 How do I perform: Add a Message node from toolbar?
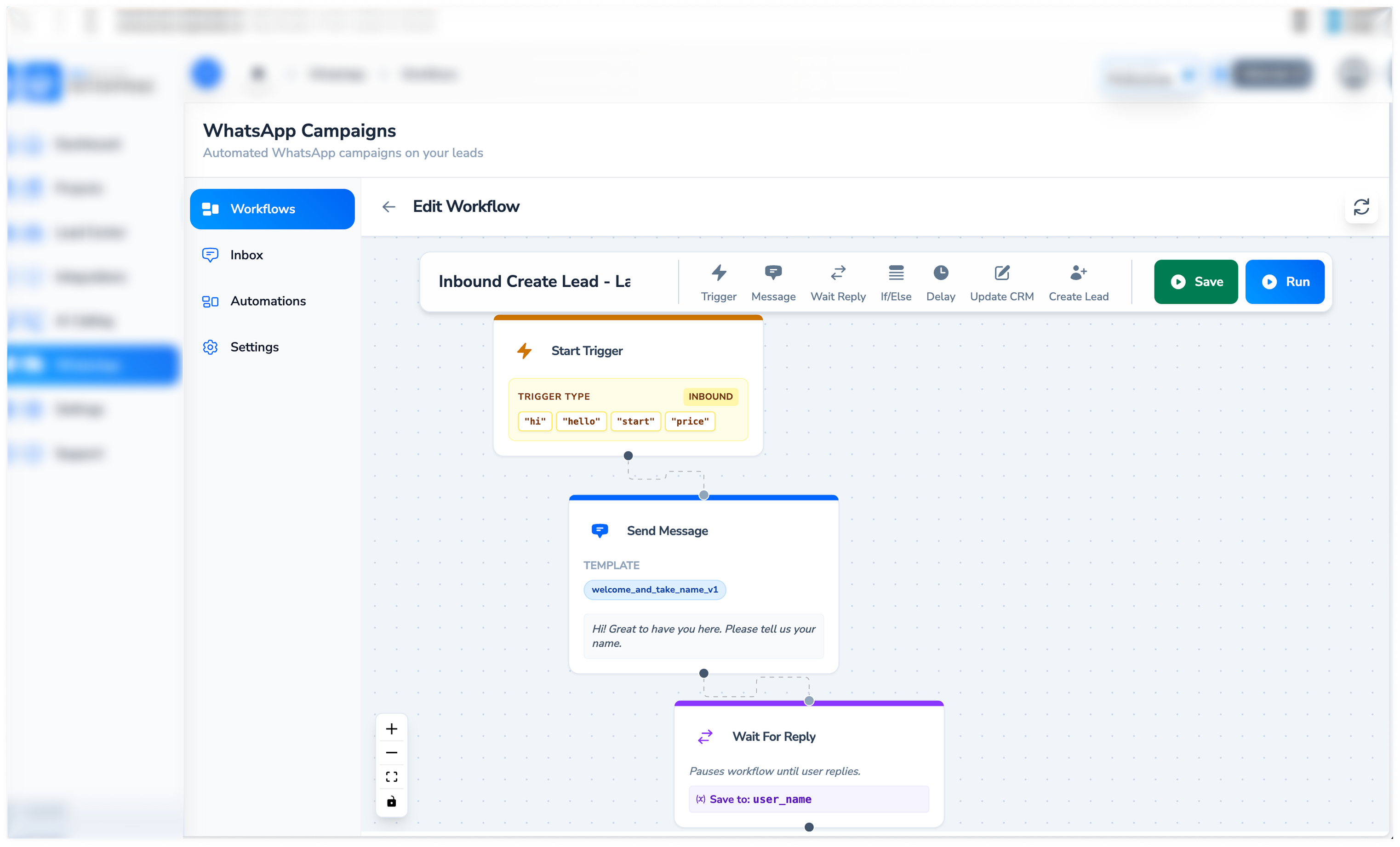click(773, 282)
